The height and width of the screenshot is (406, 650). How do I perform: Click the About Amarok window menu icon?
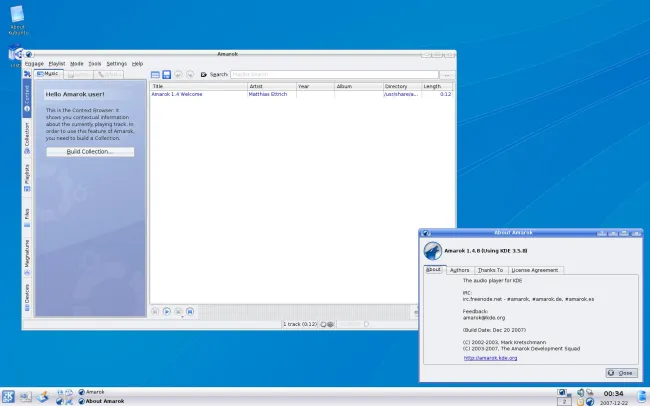click(426, 233)
